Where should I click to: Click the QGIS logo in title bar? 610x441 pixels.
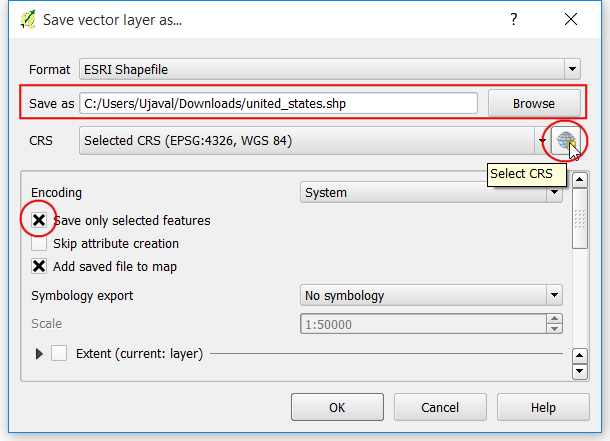pos(28,20)
